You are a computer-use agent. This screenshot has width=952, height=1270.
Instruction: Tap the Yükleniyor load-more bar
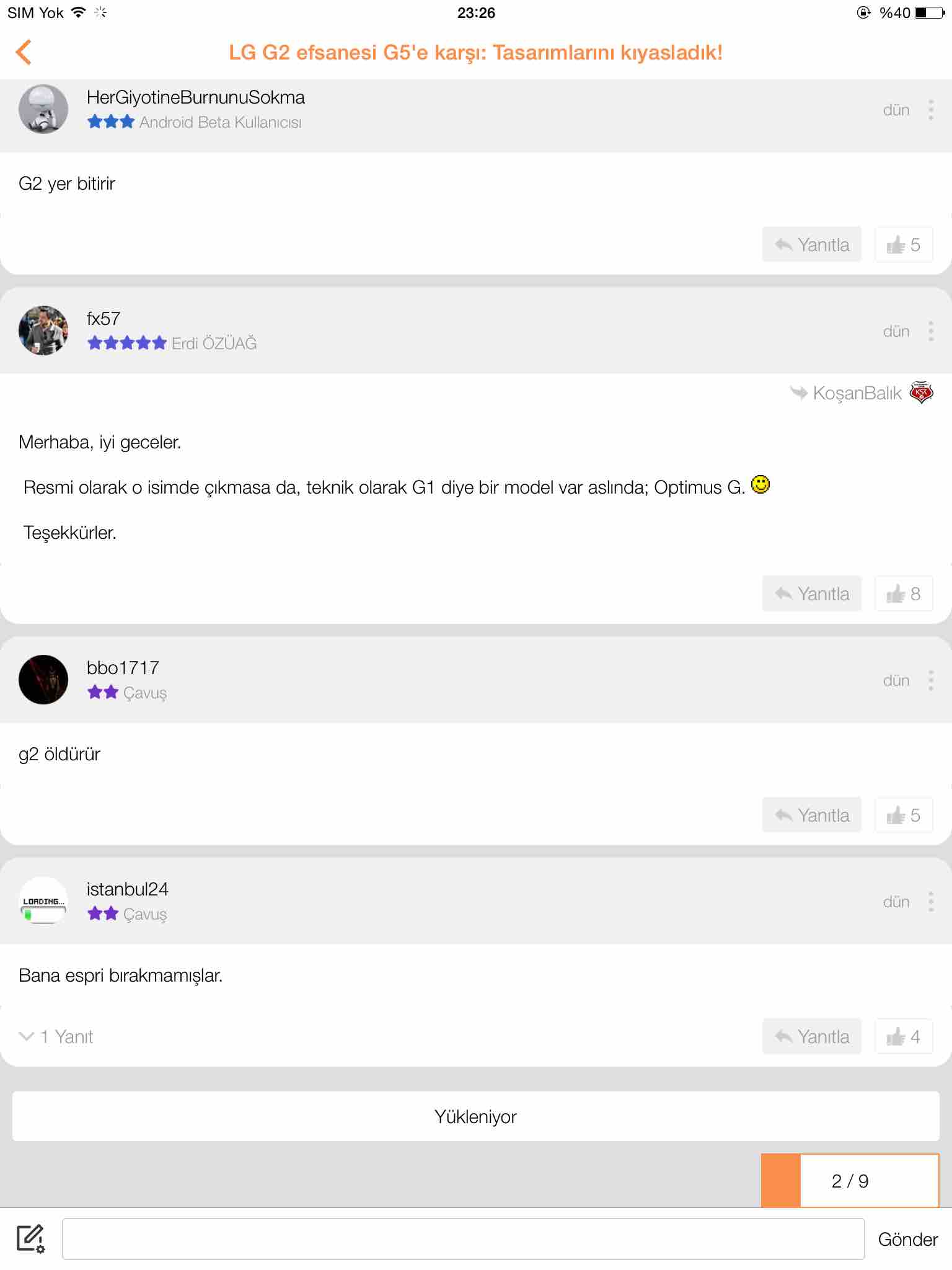point(476,1116)
